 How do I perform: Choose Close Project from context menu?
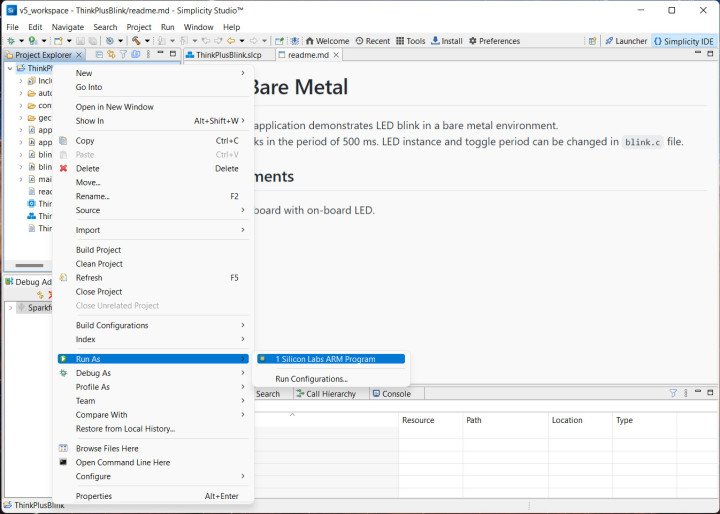[153, 292]
